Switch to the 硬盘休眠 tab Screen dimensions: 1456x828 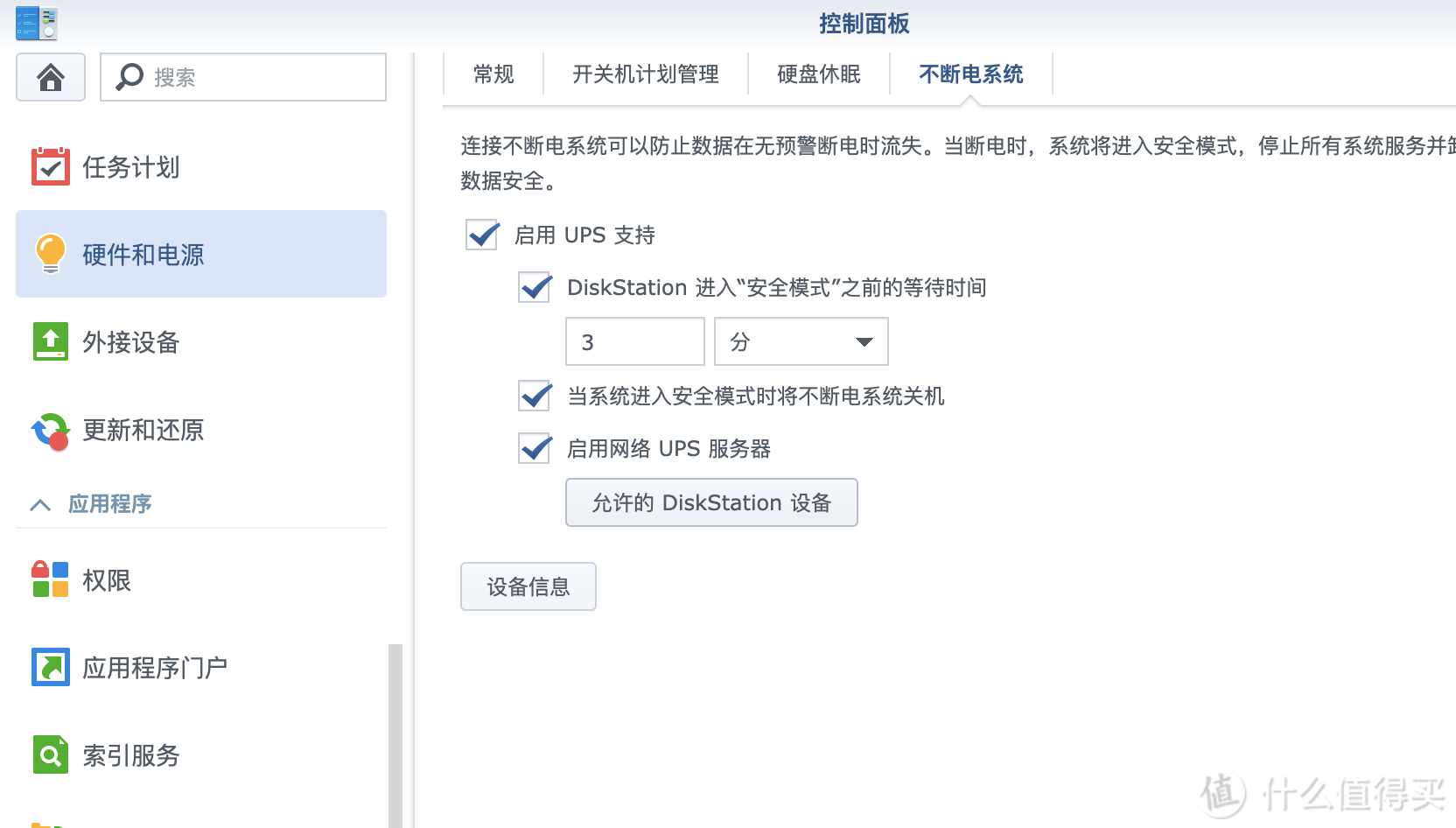[x=818, y=74]
